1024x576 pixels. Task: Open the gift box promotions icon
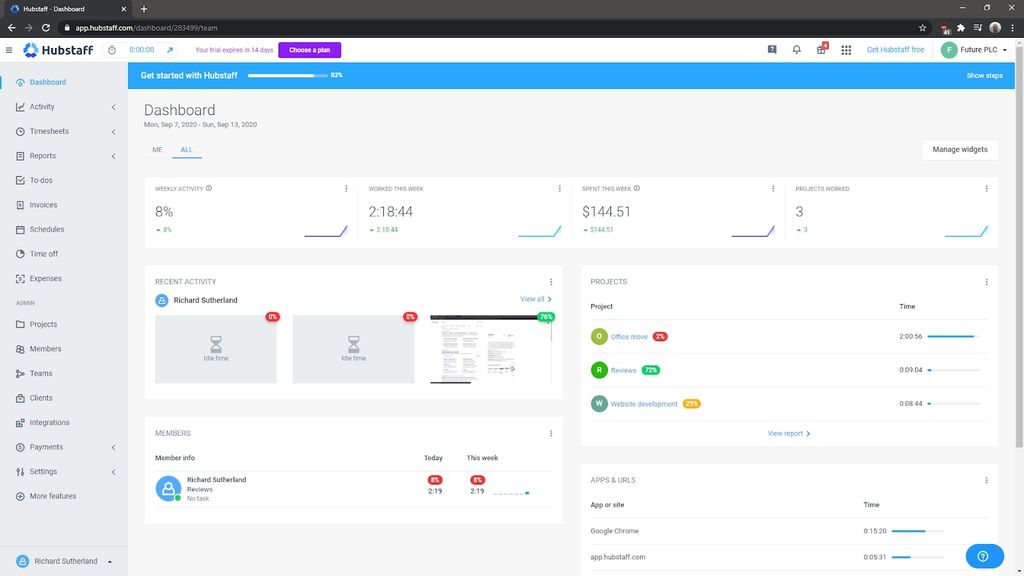coord(820,48)
